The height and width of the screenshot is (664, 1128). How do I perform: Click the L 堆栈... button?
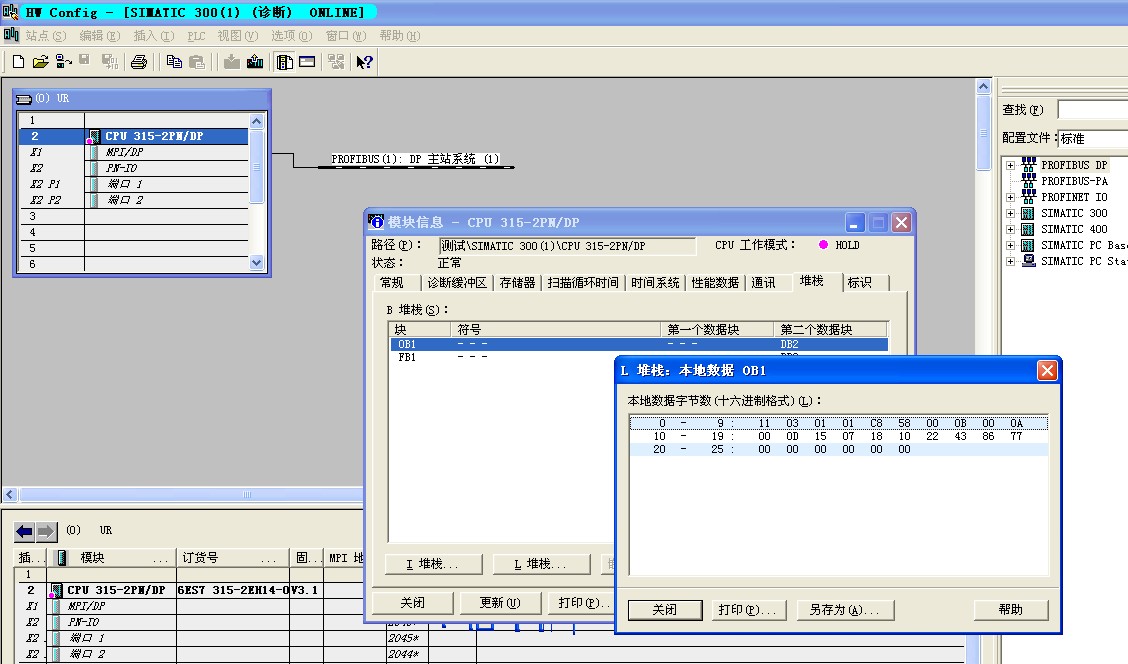click(542, 564)
